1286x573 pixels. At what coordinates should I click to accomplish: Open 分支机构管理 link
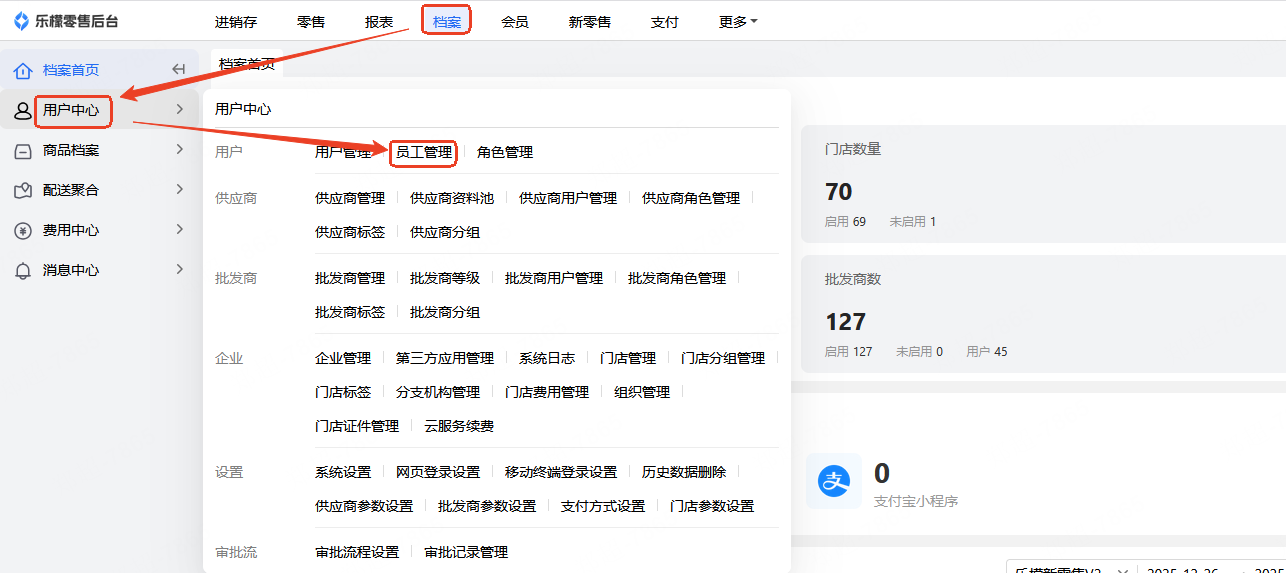[438, 392]
